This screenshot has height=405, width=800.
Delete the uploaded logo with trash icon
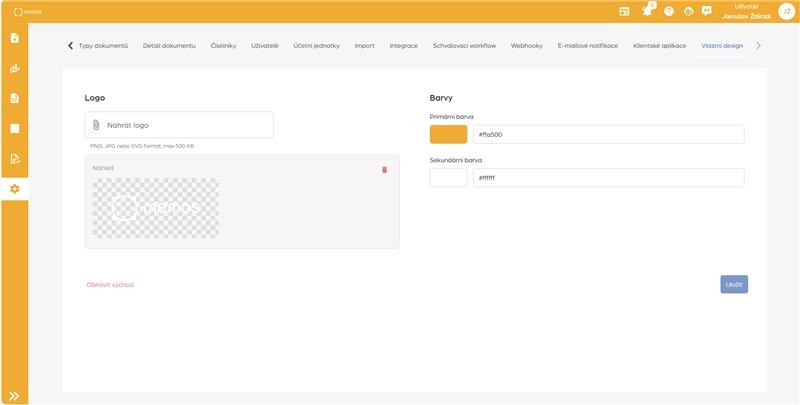385,169
